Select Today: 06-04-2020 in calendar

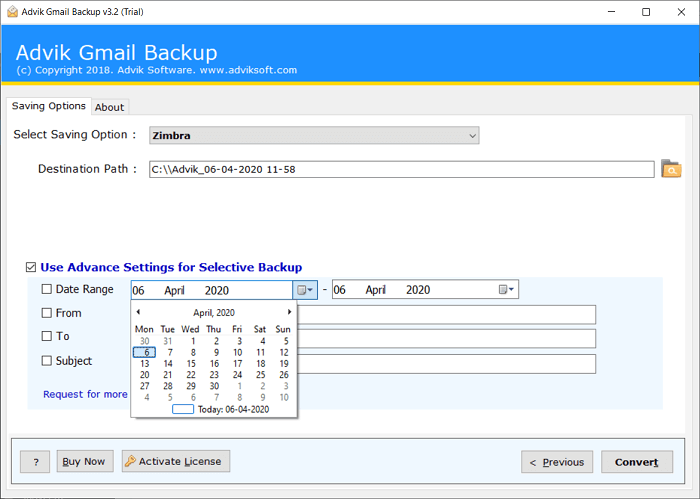click(221, 409)
